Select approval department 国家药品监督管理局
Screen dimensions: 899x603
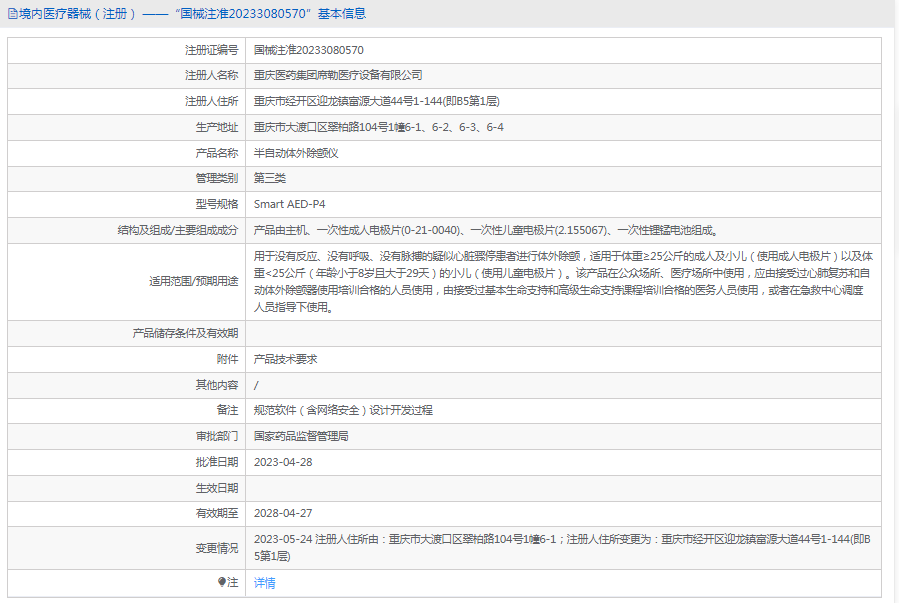point(301,436)
